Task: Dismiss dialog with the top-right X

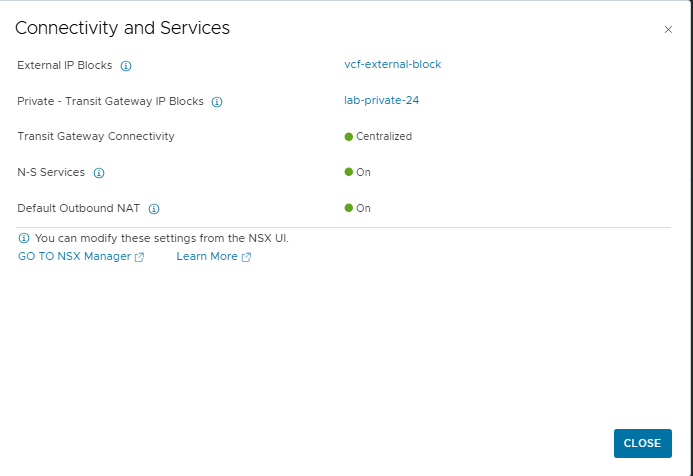Action: (x=668, y=30)
